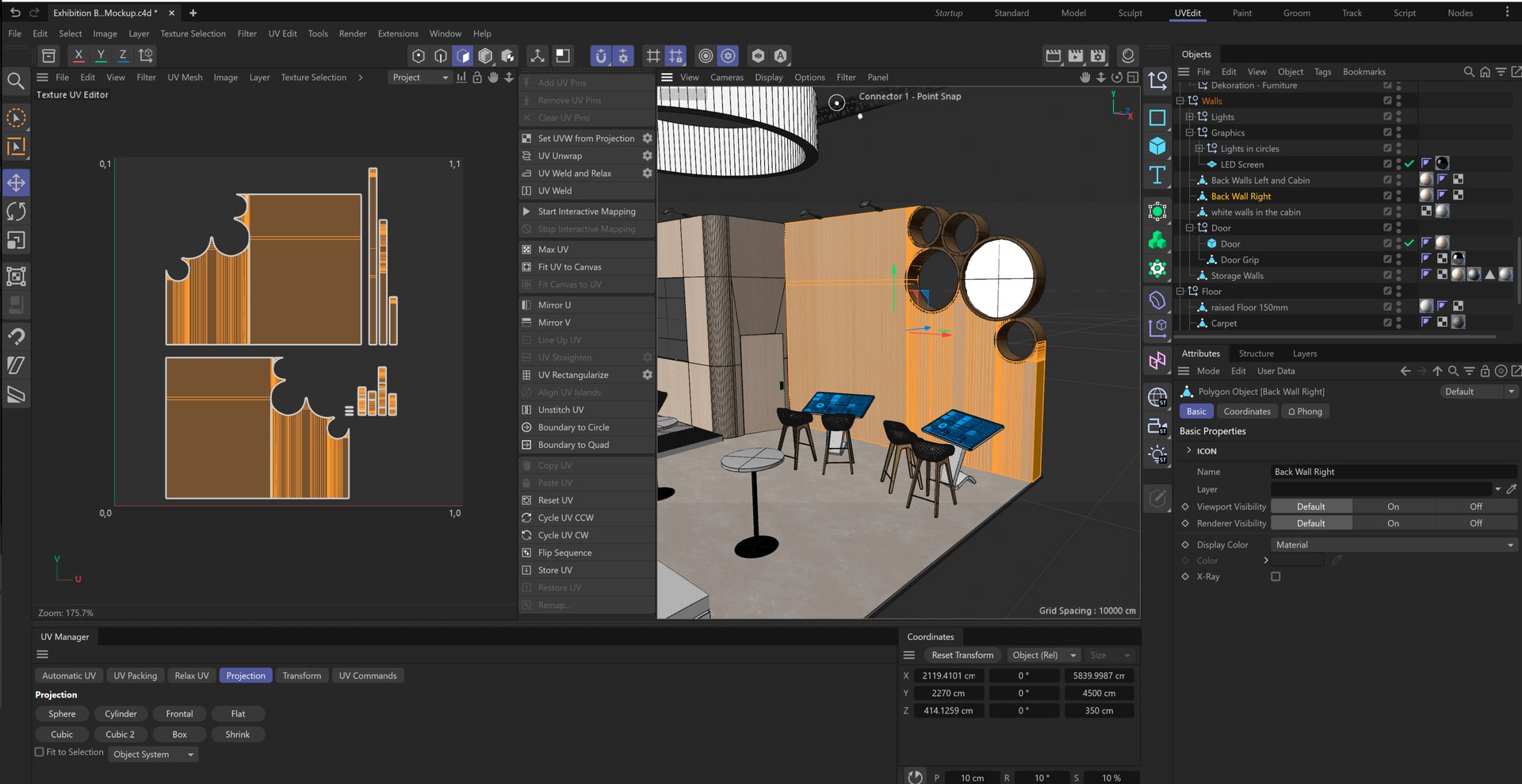Add a Cube primitive object

(x=1157, y=146)
